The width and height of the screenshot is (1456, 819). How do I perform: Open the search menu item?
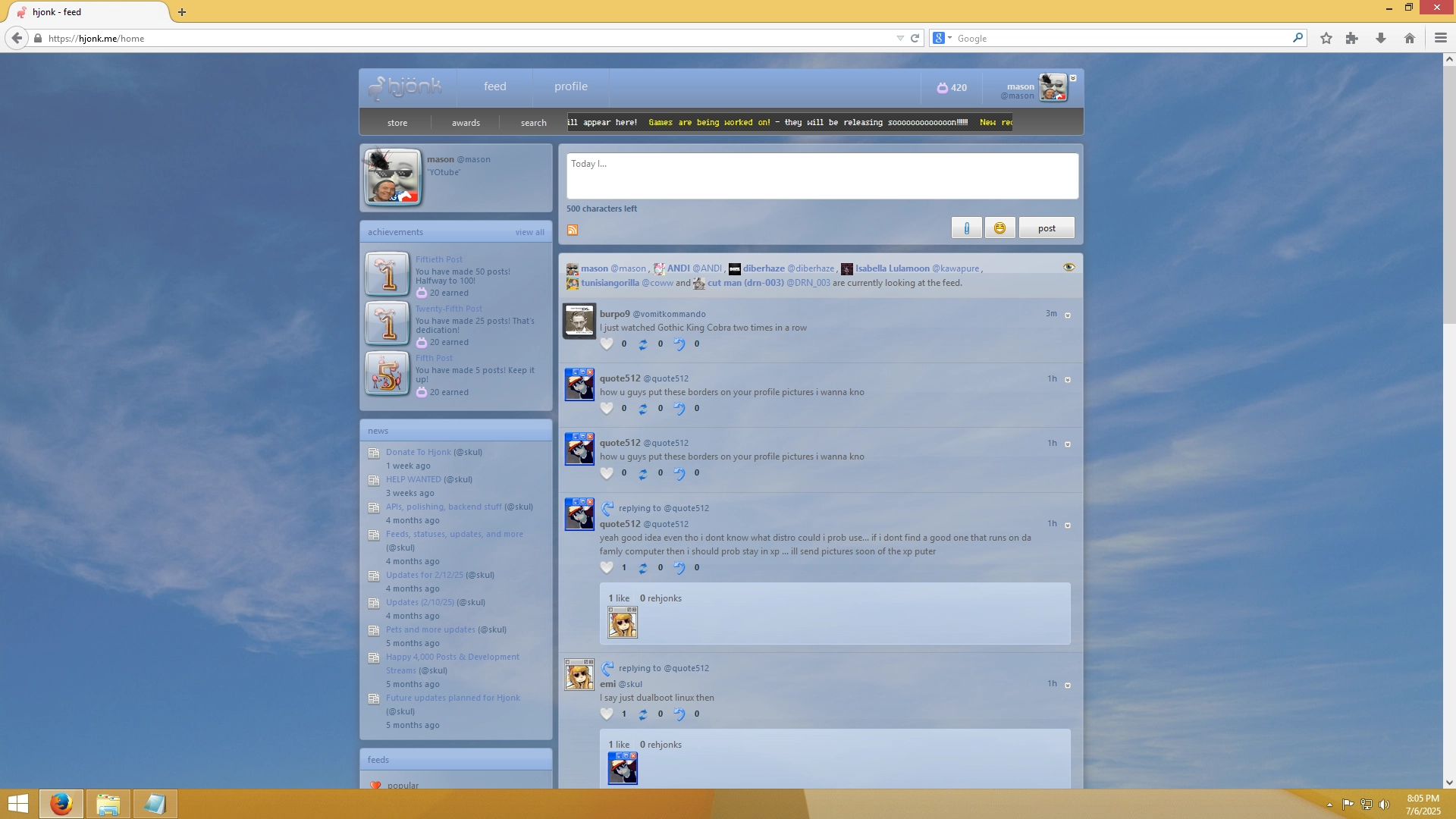[533, 122]
